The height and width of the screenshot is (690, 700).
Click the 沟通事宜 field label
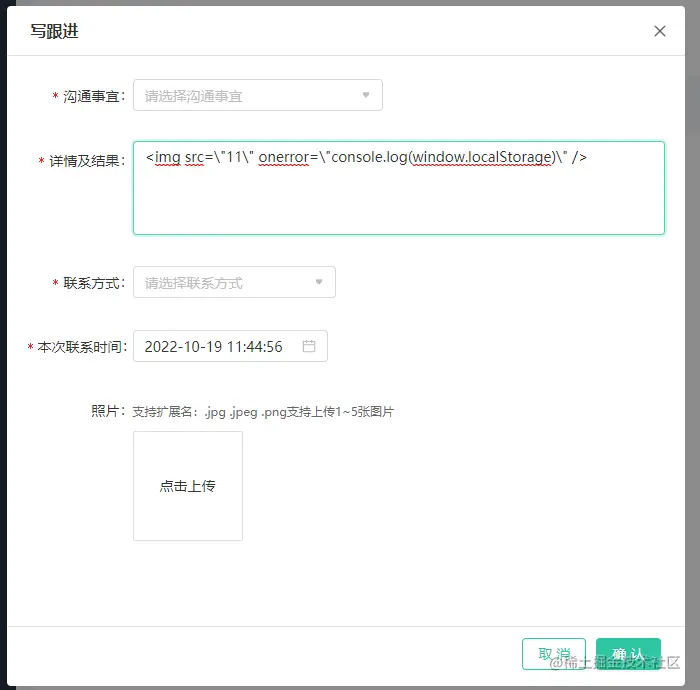pyautogui.click(x=91, y=96)
